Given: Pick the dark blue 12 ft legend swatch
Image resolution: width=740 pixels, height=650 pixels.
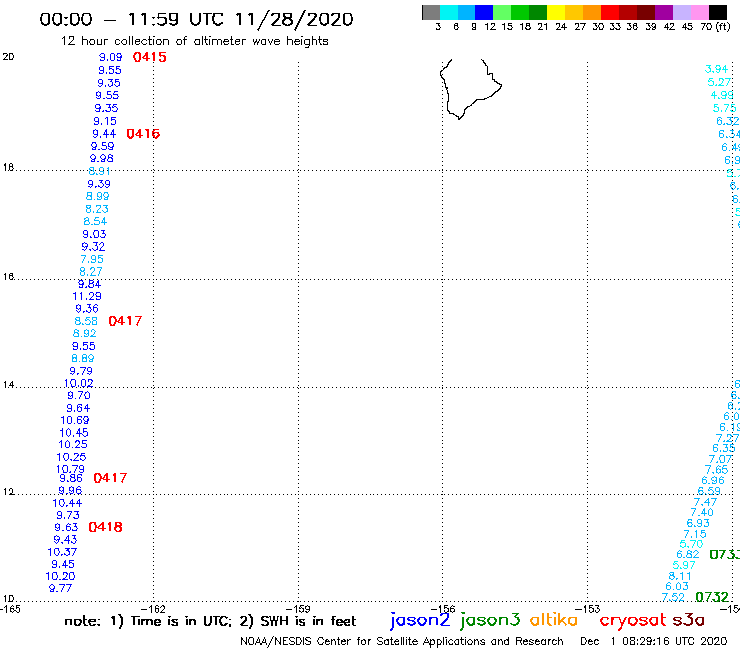Looking at the screenshot, I should (x=484, y=12).
